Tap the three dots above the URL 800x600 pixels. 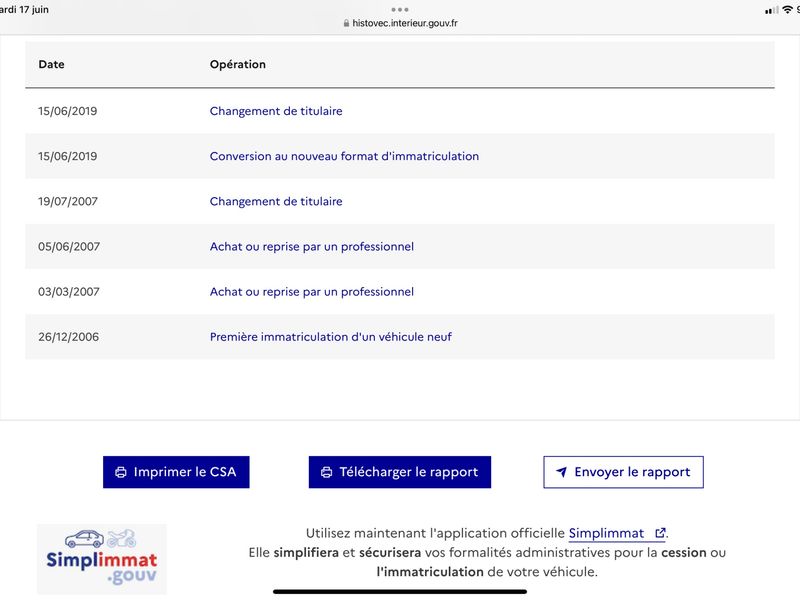click(399, 10)
